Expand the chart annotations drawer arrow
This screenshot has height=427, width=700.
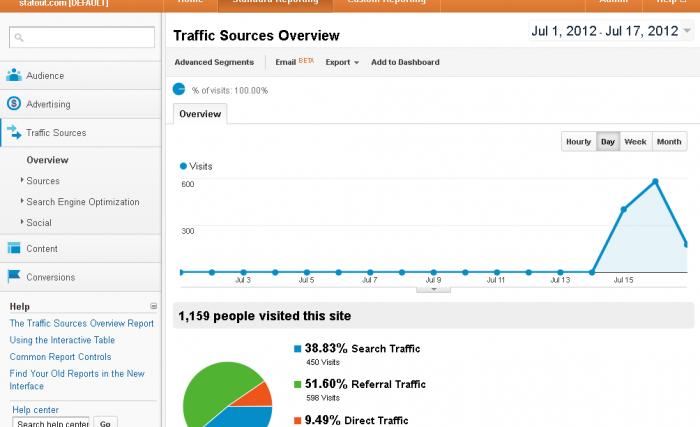[x=433, y=289]
